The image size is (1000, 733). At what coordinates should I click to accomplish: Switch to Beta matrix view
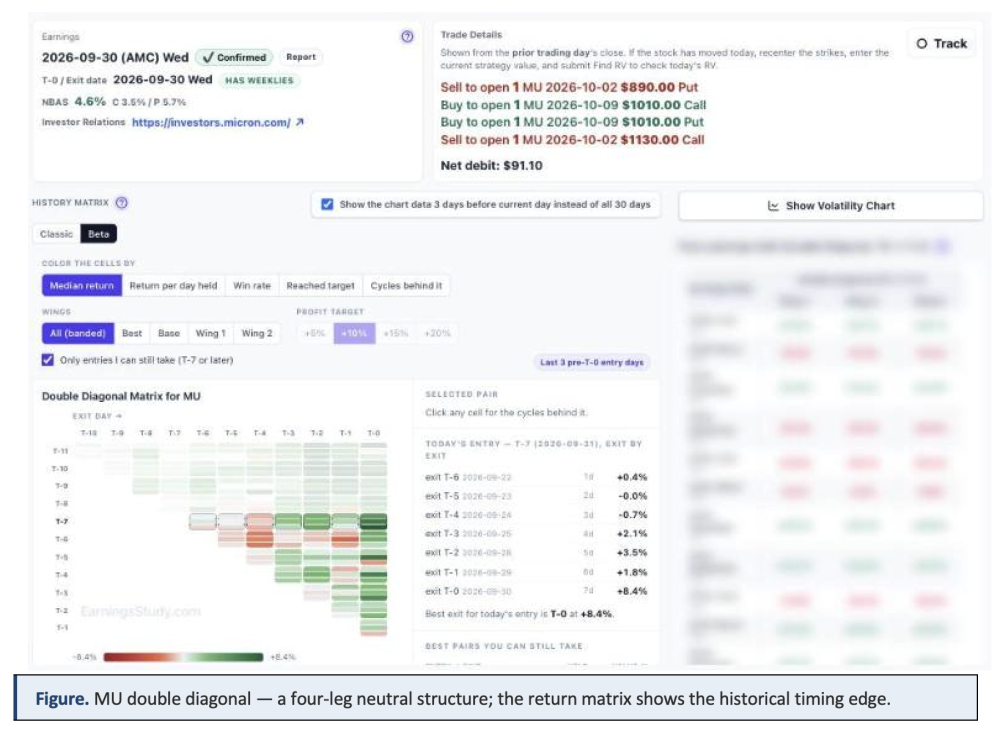98,234
